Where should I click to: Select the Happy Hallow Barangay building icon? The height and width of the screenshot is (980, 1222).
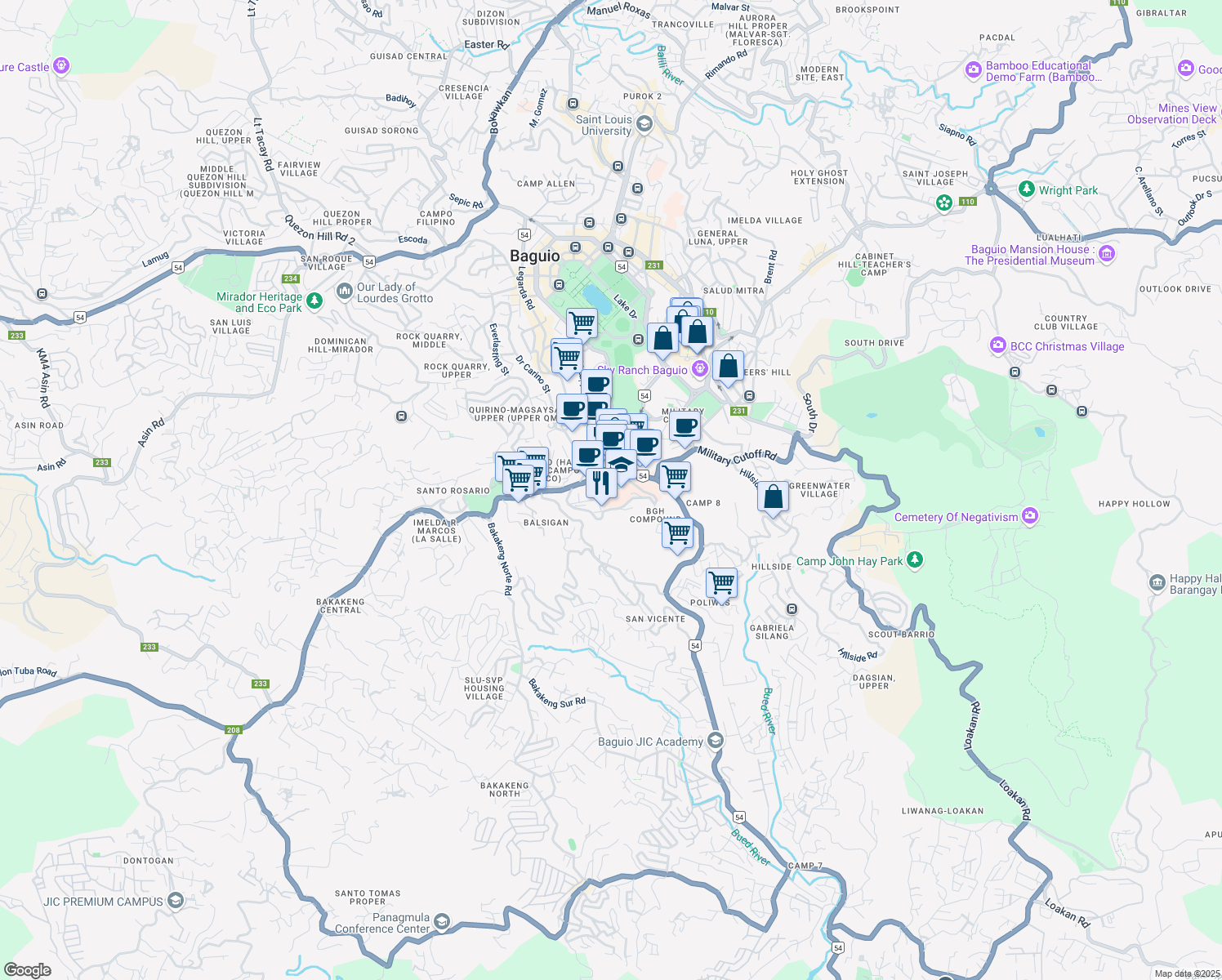click(1157, 582)
